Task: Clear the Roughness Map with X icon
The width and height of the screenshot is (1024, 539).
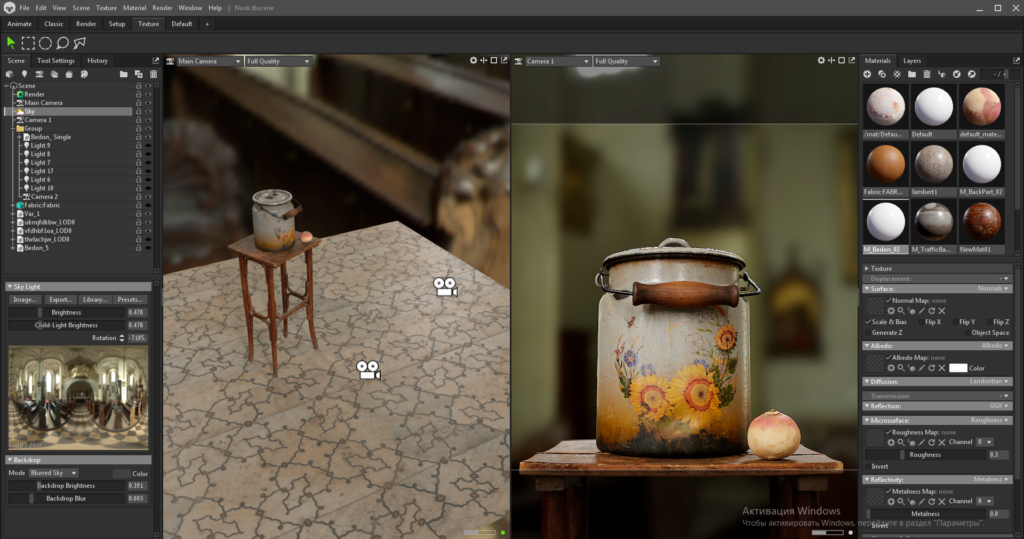Action: point(942,442)
